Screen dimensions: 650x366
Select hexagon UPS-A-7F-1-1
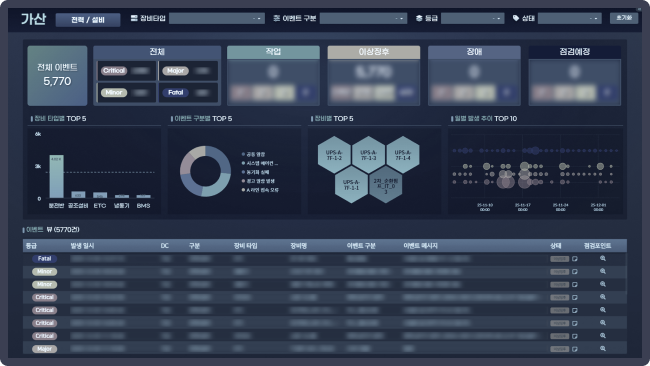tap(351, 185)
